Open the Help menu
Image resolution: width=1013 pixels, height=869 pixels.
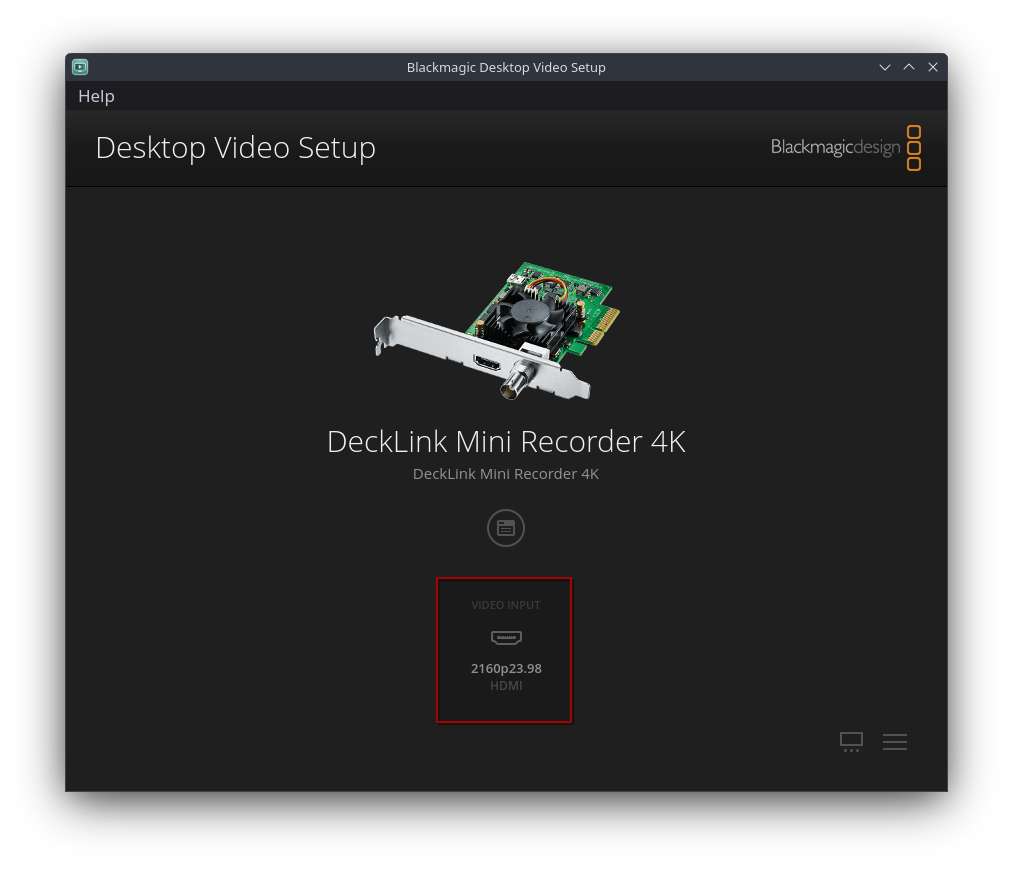click(96, 95)
